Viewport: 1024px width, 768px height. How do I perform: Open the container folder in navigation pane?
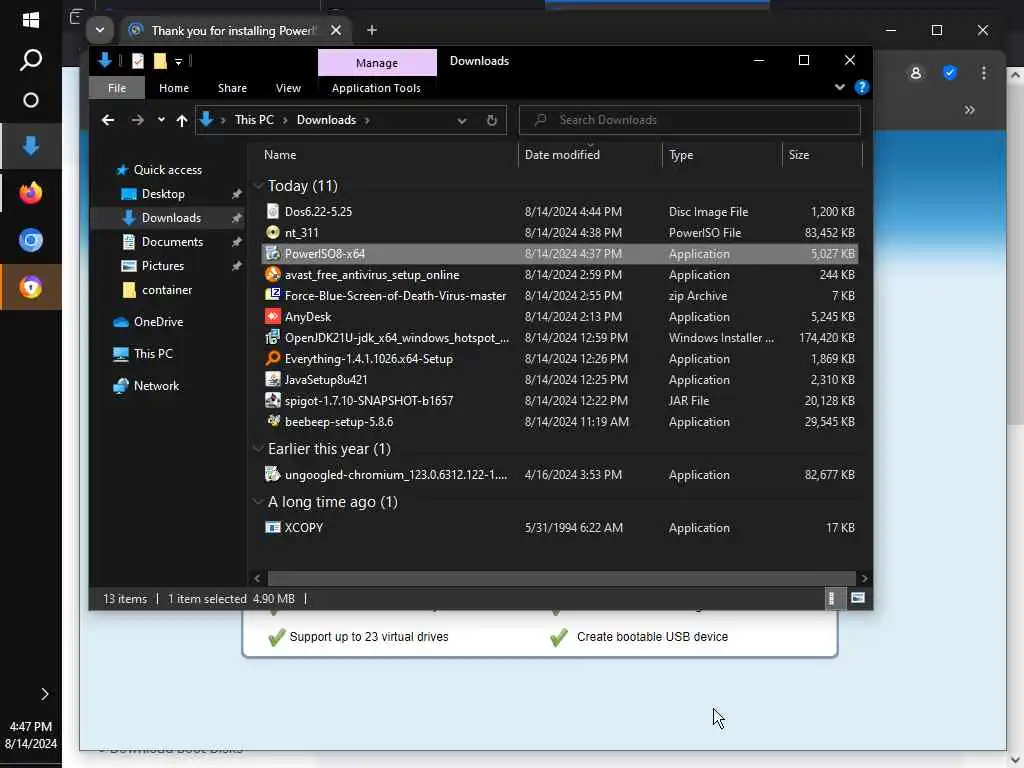tap(167, 290)
